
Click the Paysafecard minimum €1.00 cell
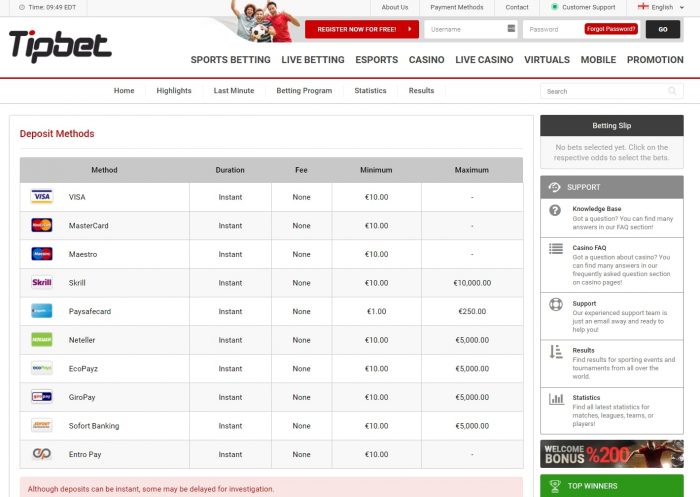[x=376, y=311]
